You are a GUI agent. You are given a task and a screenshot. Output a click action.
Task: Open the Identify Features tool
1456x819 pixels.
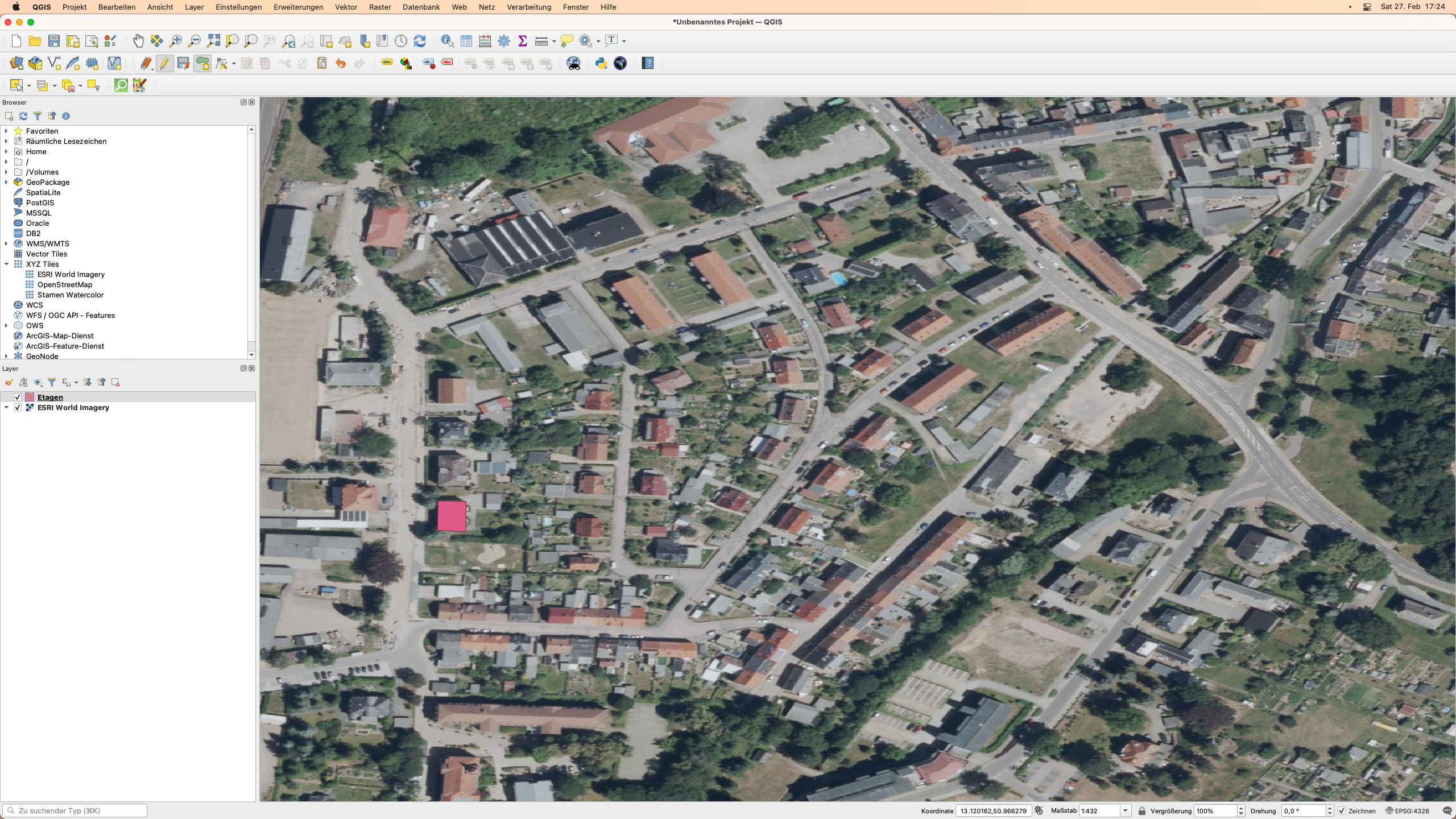[x=448, y=41]
